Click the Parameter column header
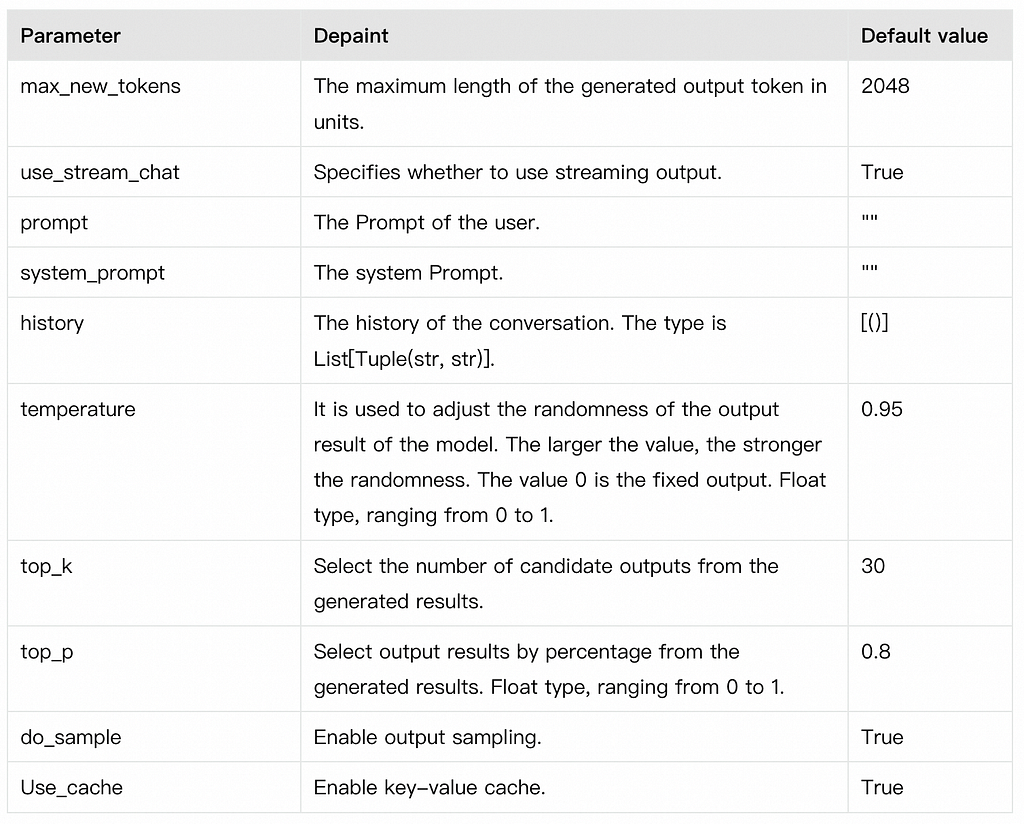1024x824 pixels. pos(71,36)
